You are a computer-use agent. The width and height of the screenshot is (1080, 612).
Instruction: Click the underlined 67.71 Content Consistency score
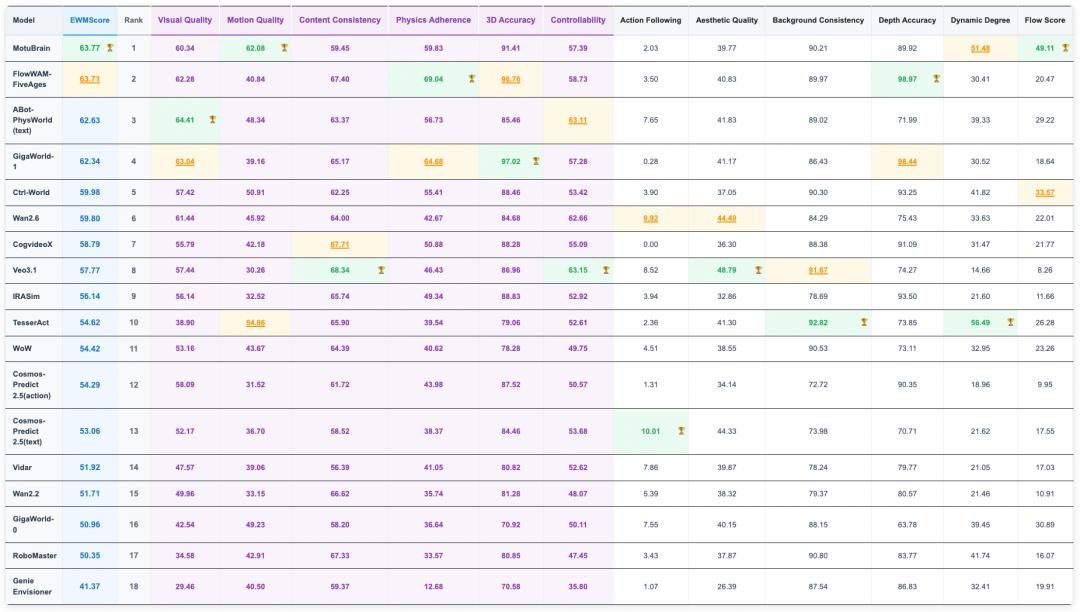point(342,244)
